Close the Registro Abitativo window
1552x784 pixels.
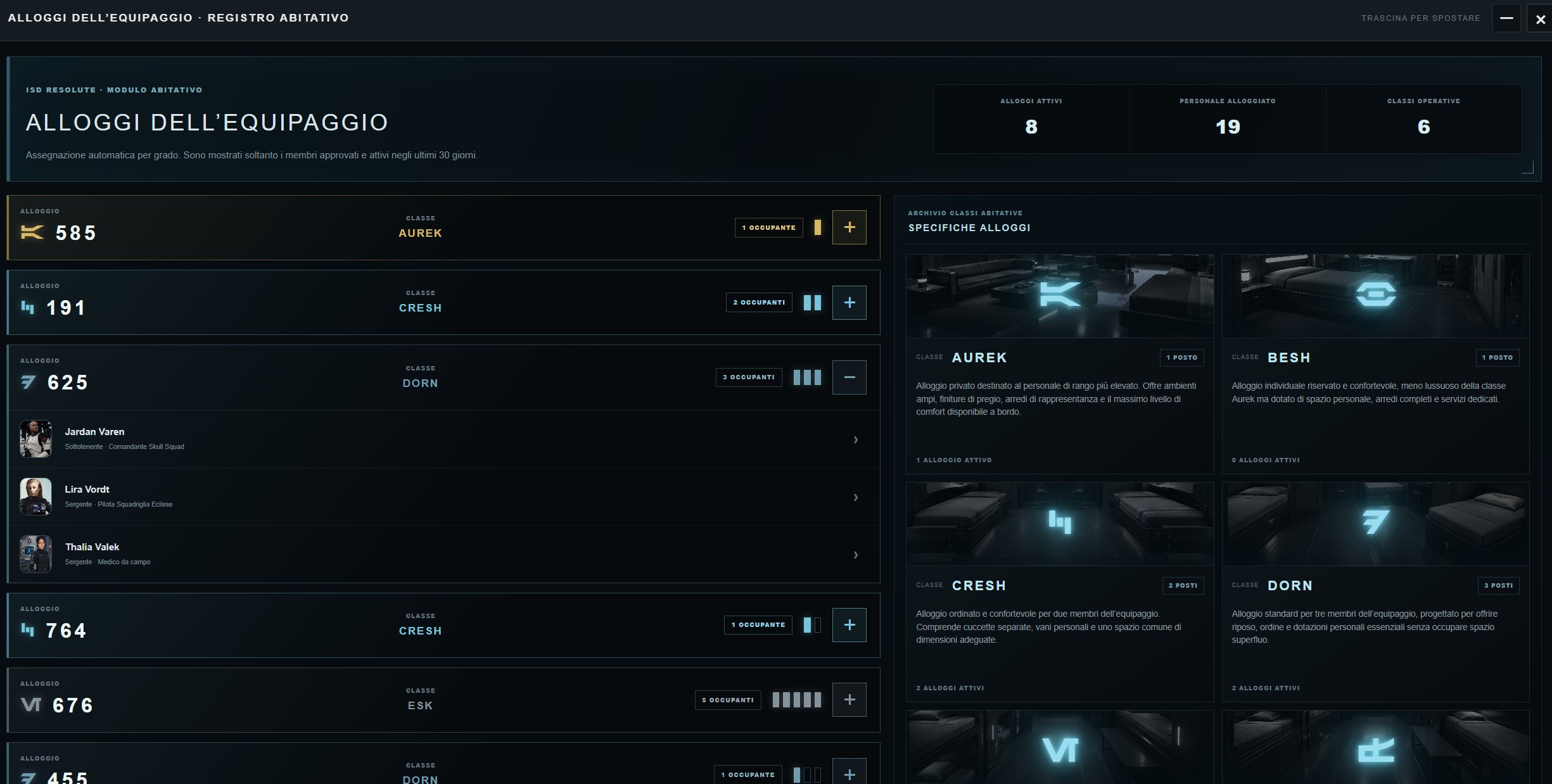pos(1540,19)
